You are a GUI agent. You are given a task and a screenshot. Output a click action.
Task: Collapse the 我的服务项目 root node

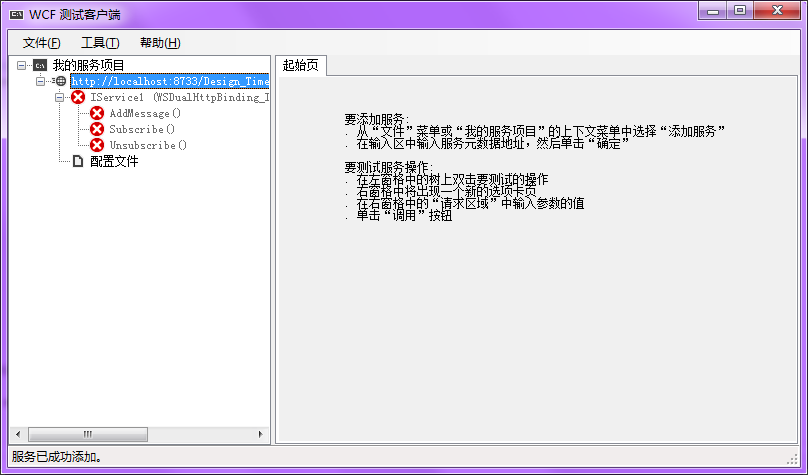(x=21, y=65)
